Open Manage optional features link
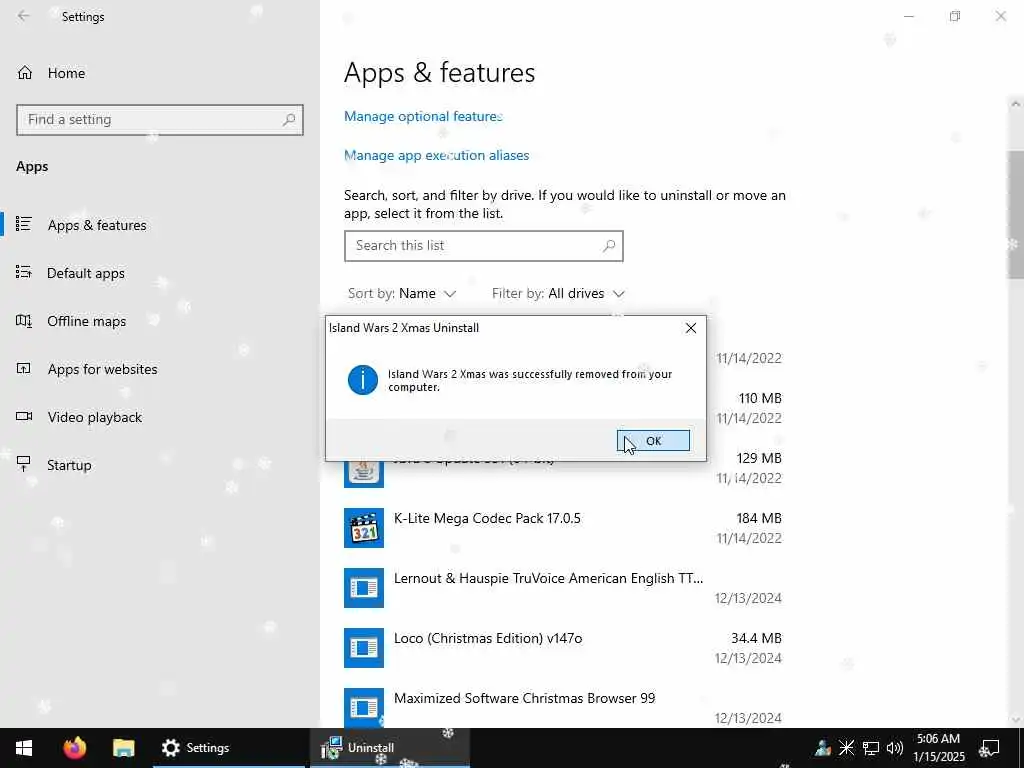Image resolution: width=1024 pixels, height=768 pixels. point(423,116)
